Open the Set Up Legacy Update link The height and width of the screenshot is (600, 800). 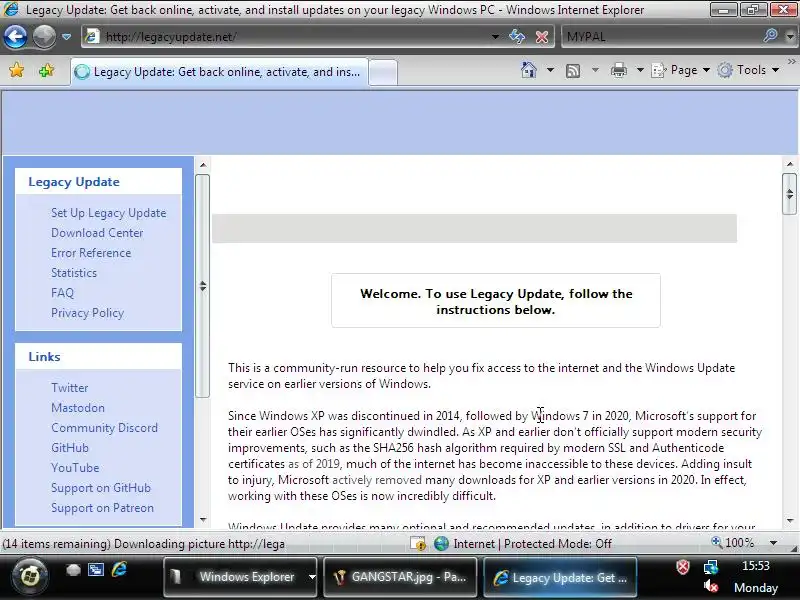pyautogui.click(x=109, y=213)
